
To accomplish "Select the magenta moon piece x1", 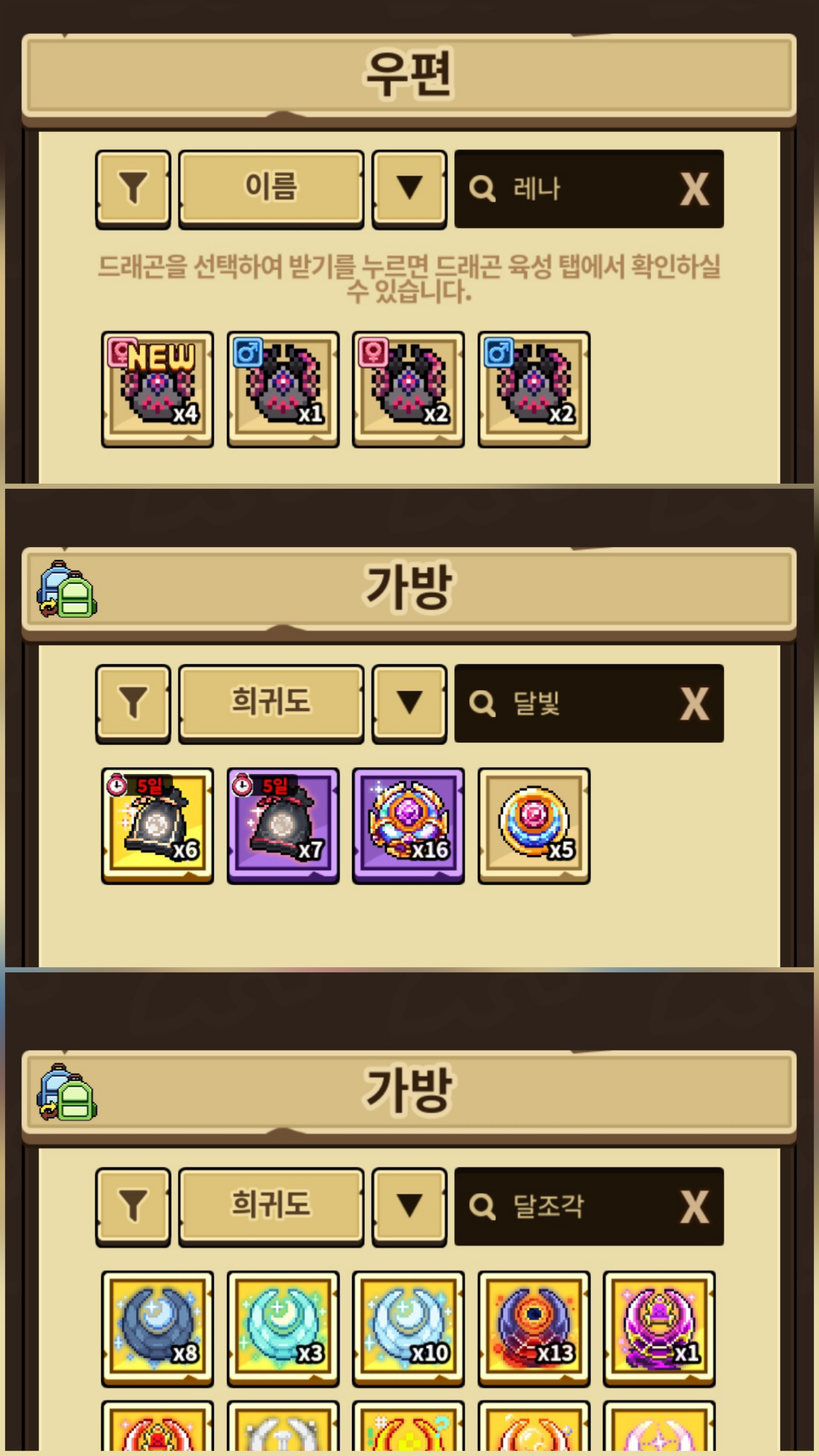I will pyautogui.click(x=659, y=1329).
